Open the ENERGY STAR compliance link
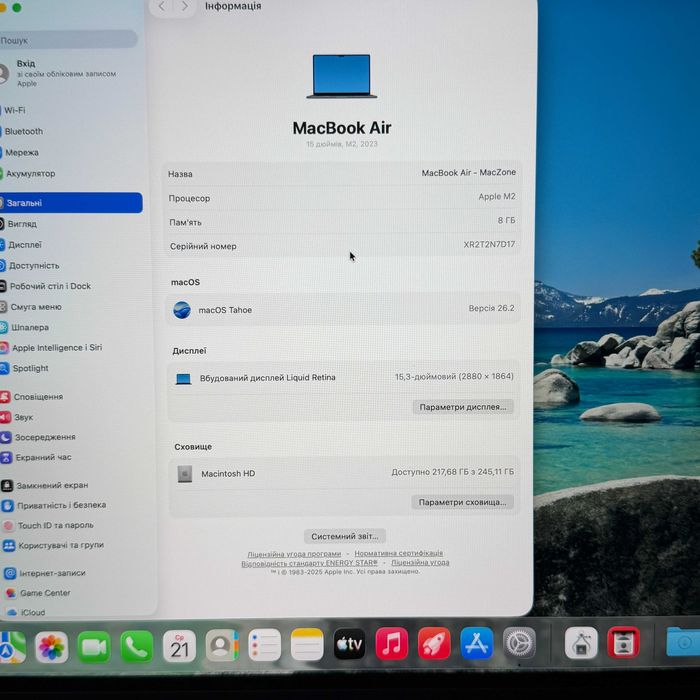Screen dimensions: 700x700 [x=309, y=563]
